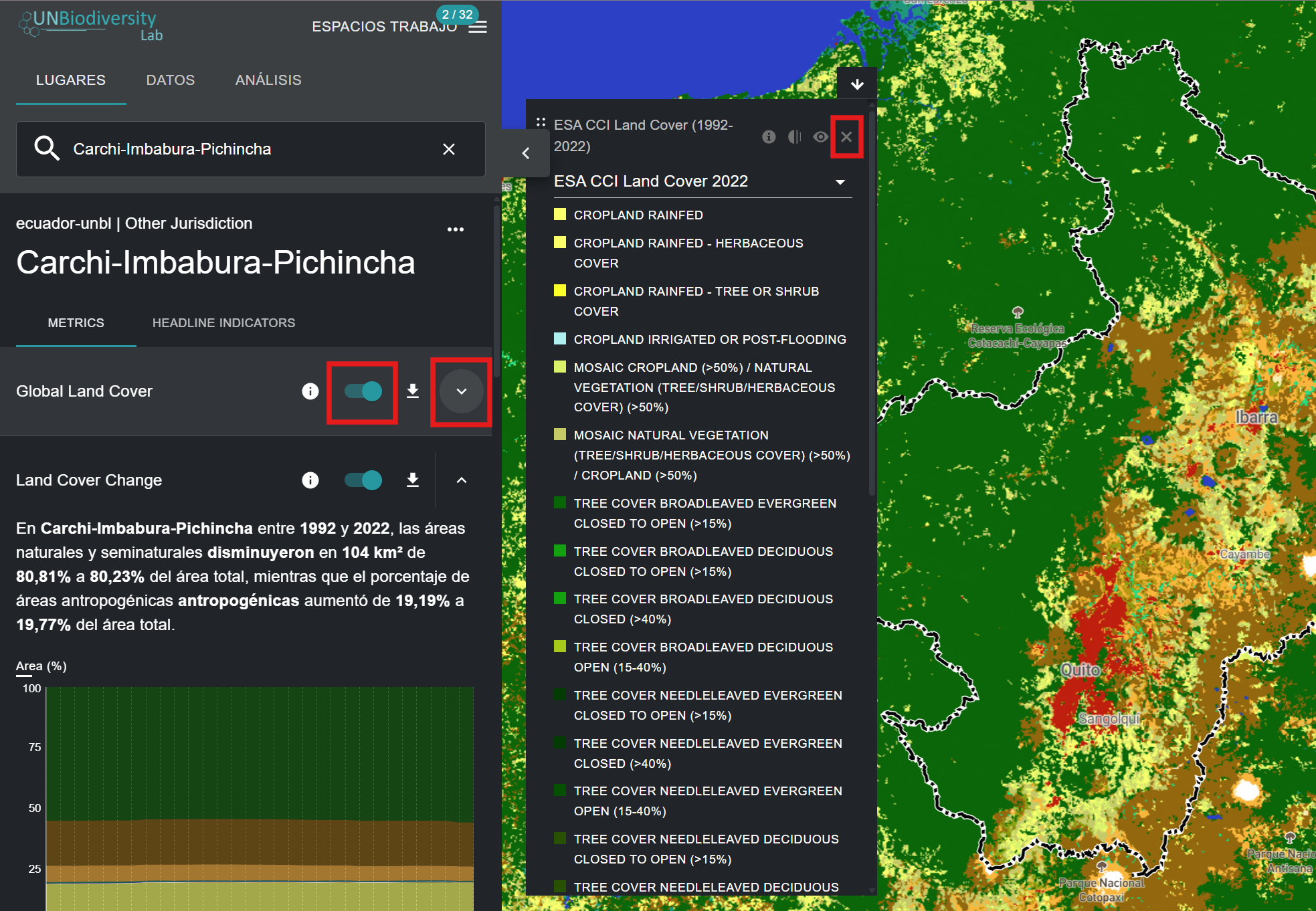Clear the Carchi-Imbabura-Pichincha search text
Viewport: 1316px width, 911px height.
coord(449,149)
